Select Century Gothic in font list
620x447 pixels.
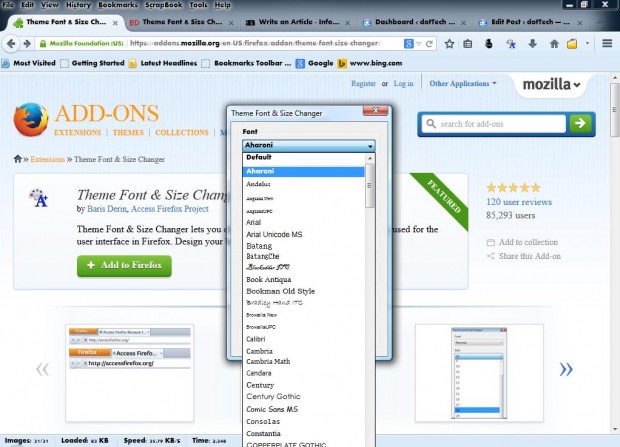coord(303,396)
